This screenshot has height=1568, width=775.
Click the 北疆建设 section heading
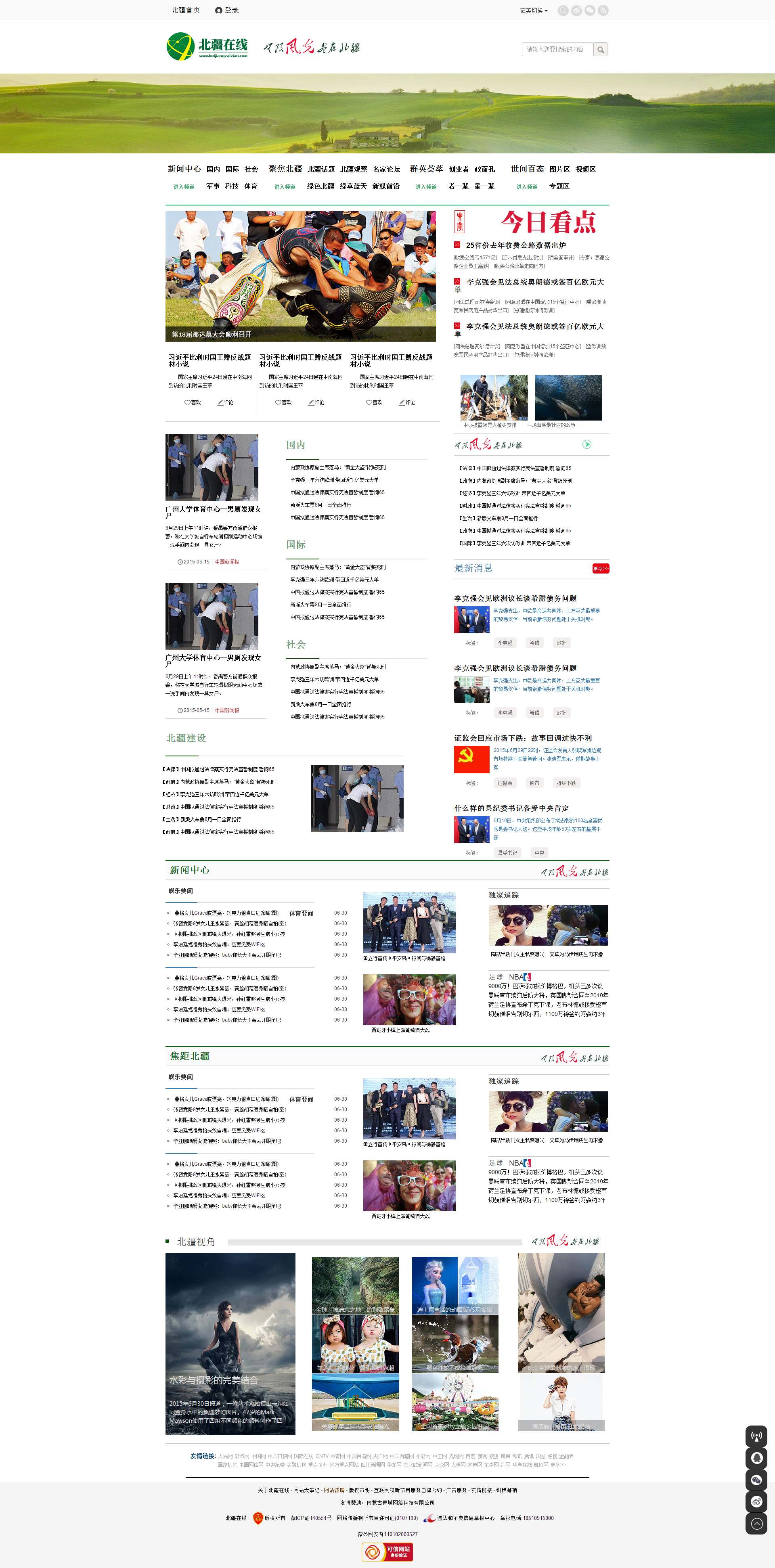coord(186,738)
